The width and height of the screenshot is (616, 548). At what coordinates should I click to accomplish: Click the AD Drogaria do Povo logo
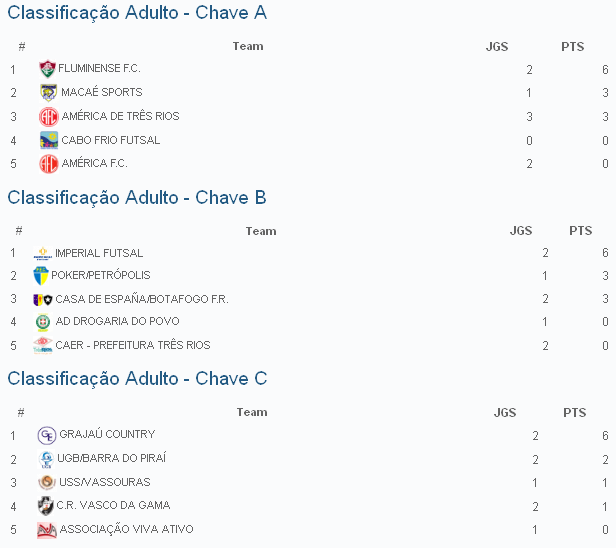pos(43,322)
